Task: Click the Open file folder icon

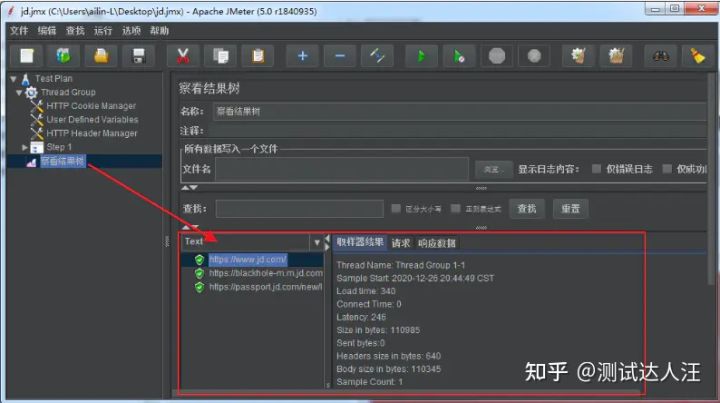Action: pos(101,56)
